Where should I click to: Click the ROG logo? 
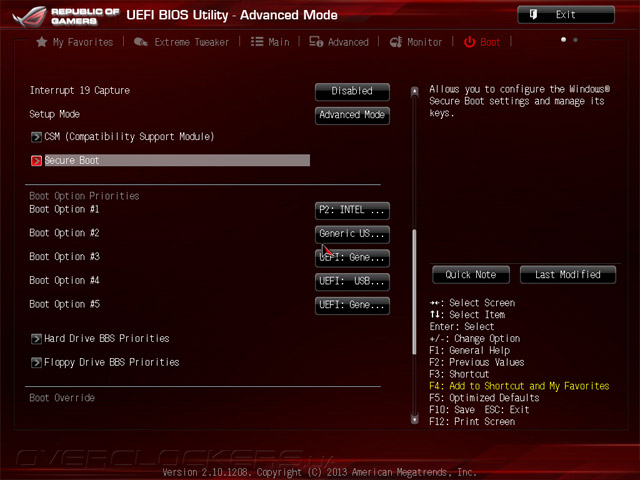pyautogui.click(x=29, y=16)
